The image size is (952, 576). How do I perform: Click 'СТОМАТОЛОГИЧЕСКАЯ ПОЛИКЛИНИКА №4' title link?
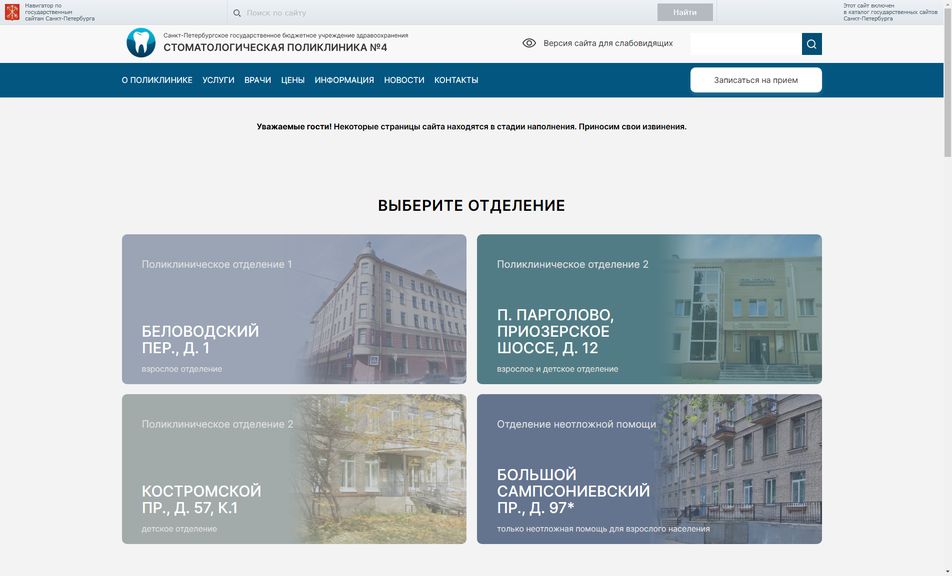click(x=275, y=48)
